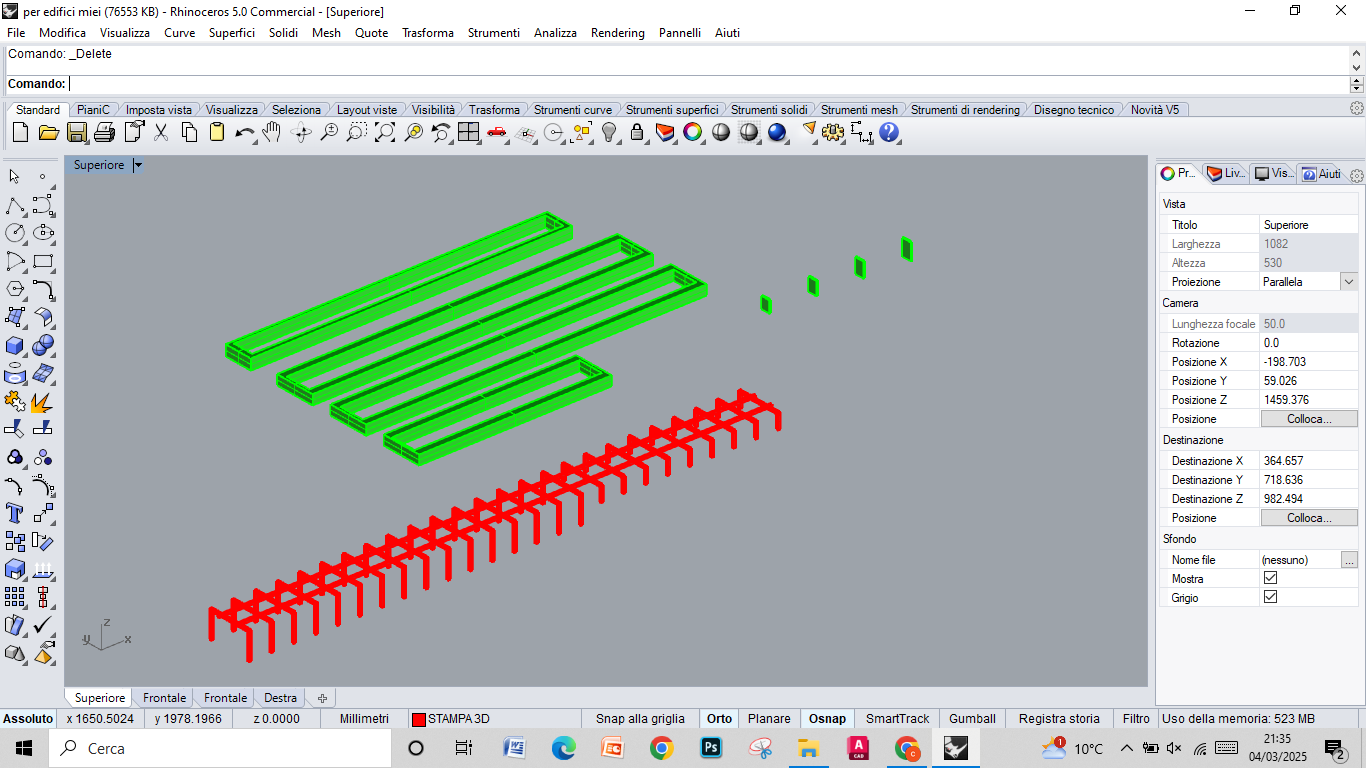Click the light bulb Hide objects icon
This screenshot has height=768, width=1366.
point(609,132)
